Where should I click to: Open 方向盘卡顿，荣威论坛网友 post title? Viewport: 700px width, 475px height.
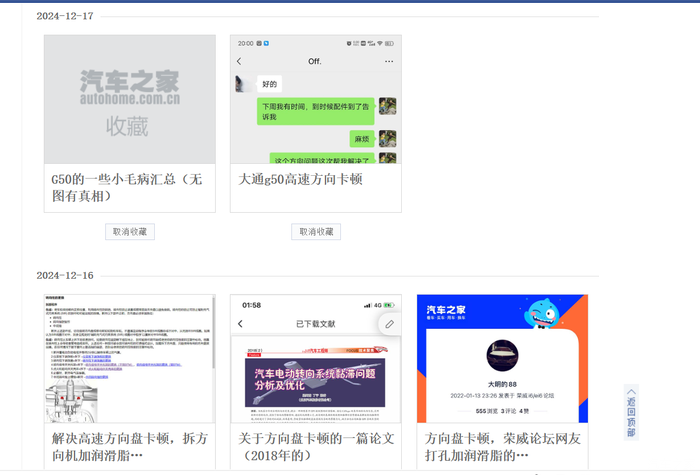click(501, 447)
